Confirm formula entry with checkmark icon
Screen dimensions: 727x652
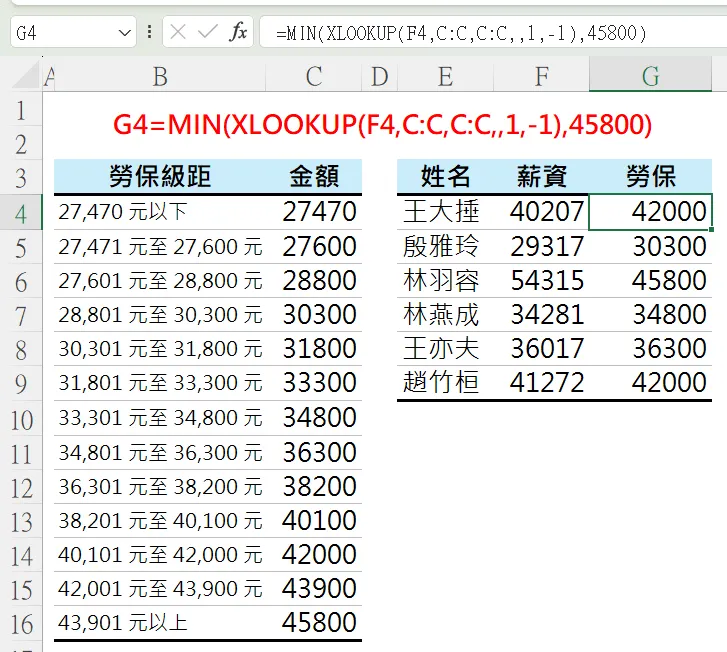point(207,32)
